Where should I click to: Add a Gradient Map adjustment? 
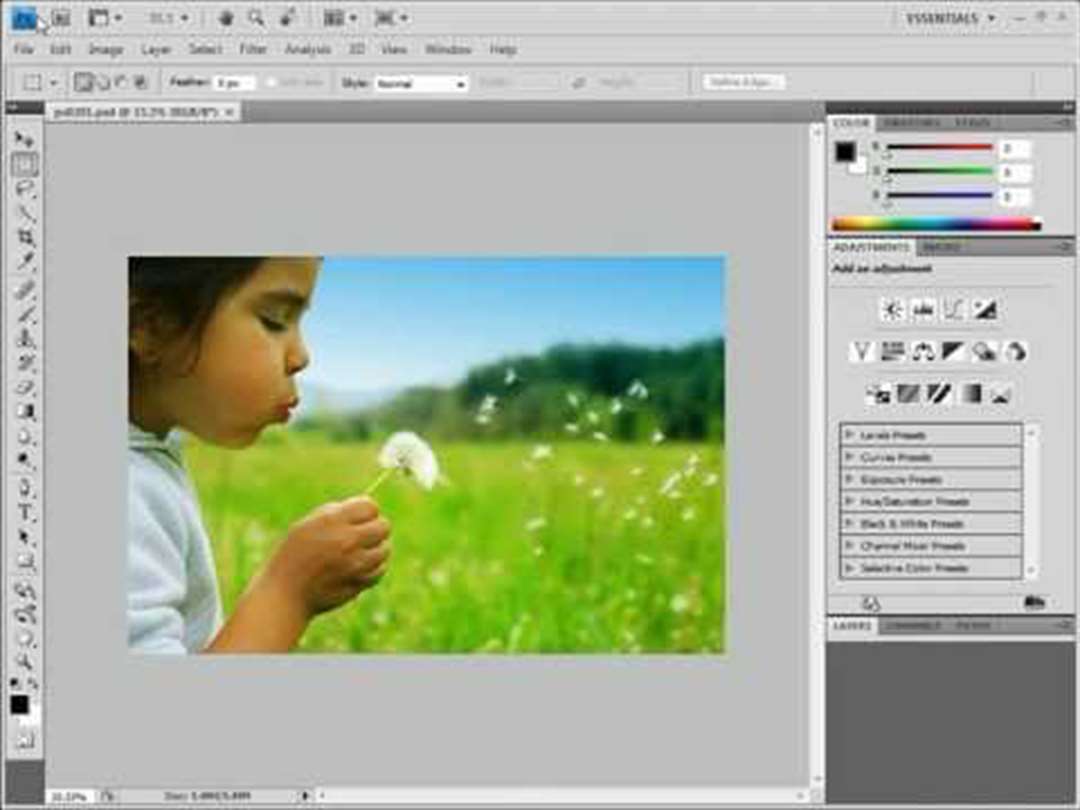click(970, 394)
